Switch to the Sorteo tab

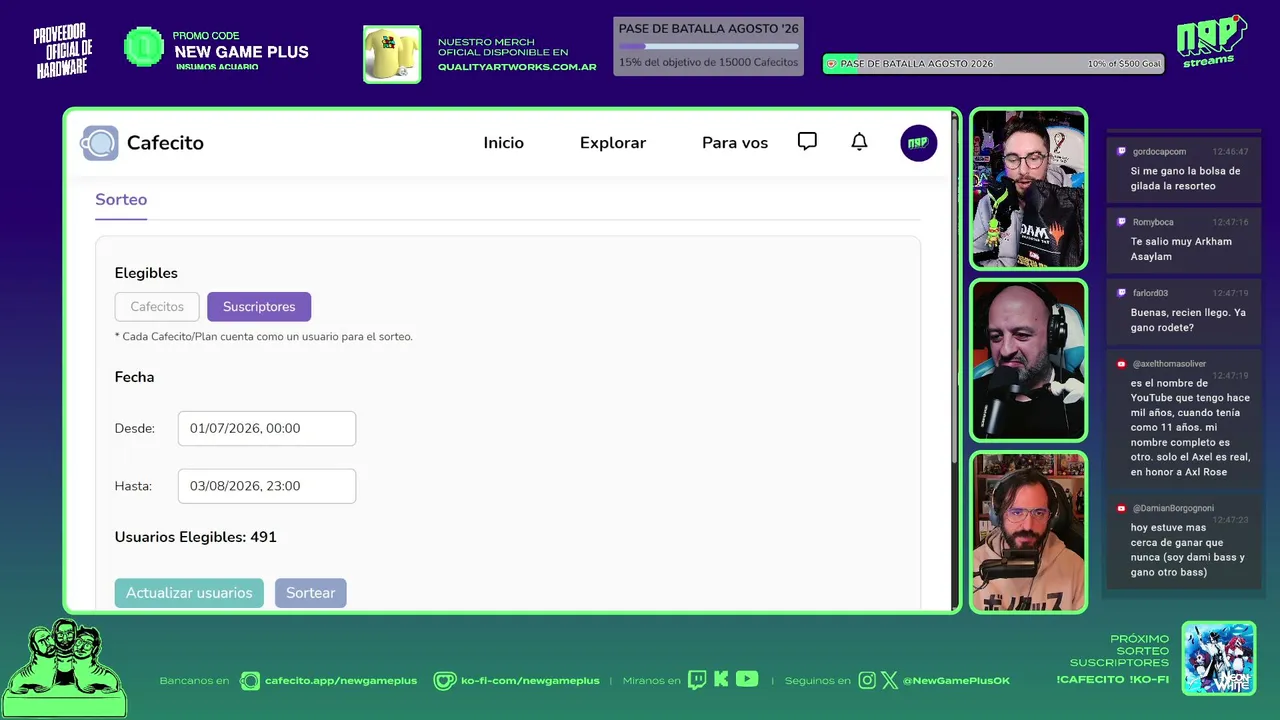[121, 200]
